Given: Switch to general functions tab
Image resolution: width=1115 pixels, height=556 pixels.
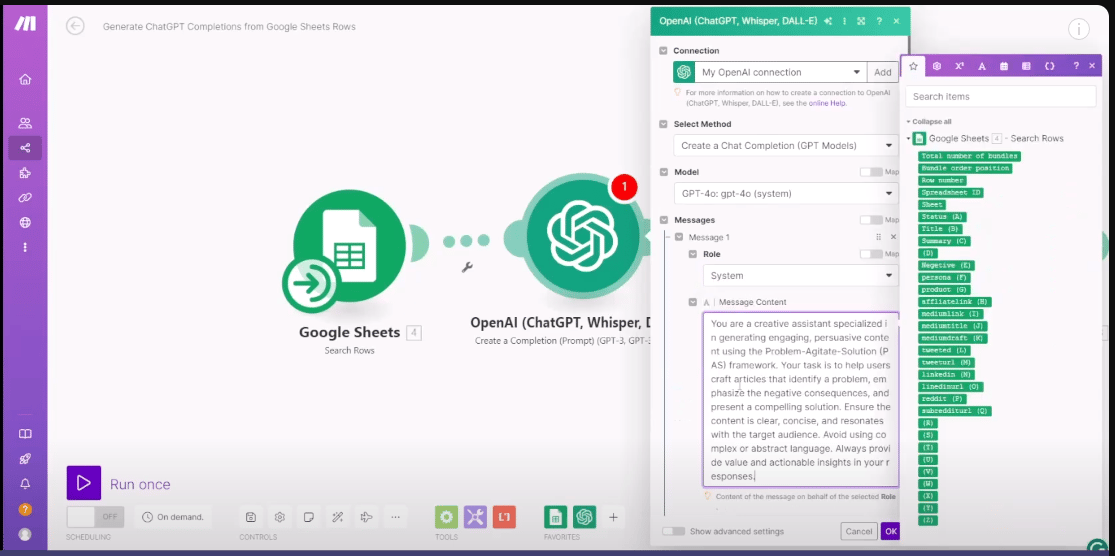Looking at the screenshot, I should [x=937, y=65].
